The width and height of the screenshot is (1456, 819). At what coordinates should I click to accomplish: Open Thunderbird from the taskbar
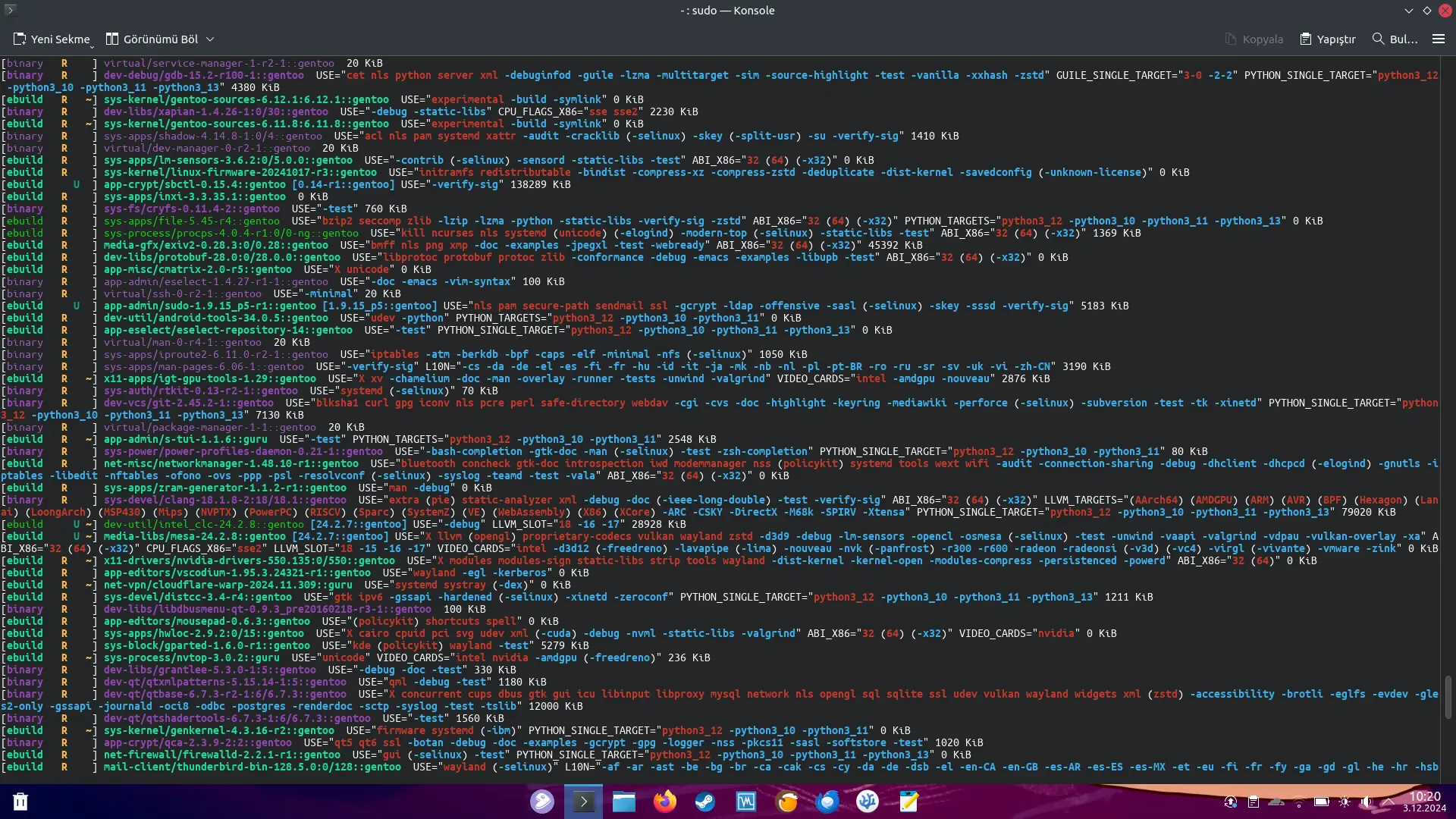click(x=827, y=802)
